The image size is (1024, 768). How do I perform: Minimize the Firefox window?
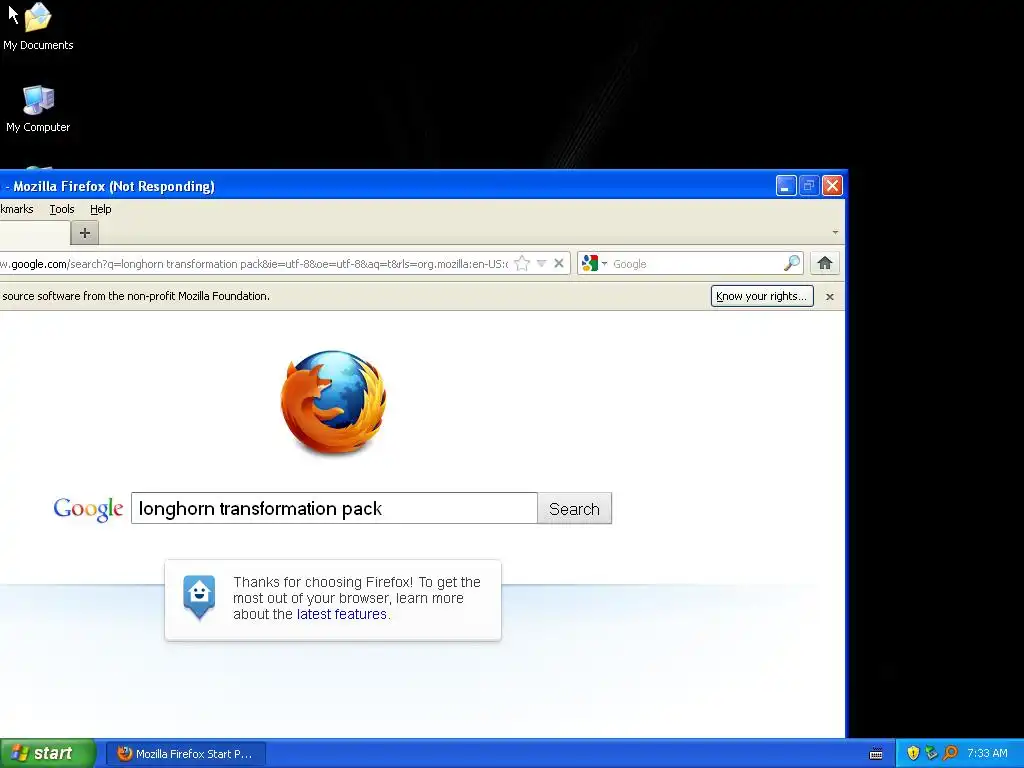[786, 186]
